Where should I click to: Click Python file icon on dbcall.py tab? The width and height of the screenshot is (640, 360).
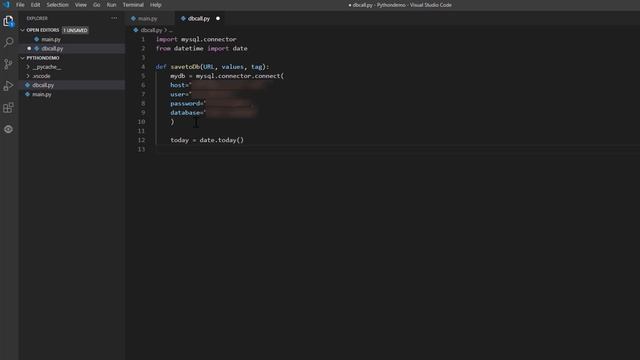click(183, 18)
